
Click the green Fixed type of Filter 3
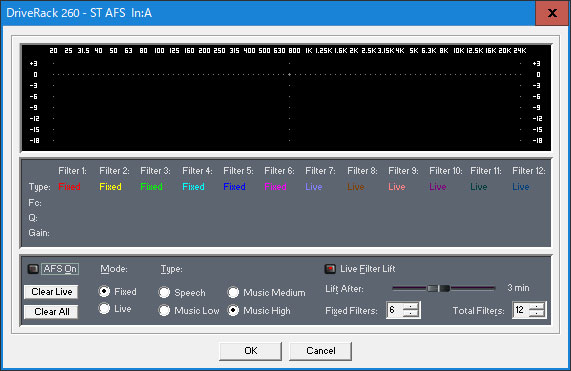click(x=151, y=187)
